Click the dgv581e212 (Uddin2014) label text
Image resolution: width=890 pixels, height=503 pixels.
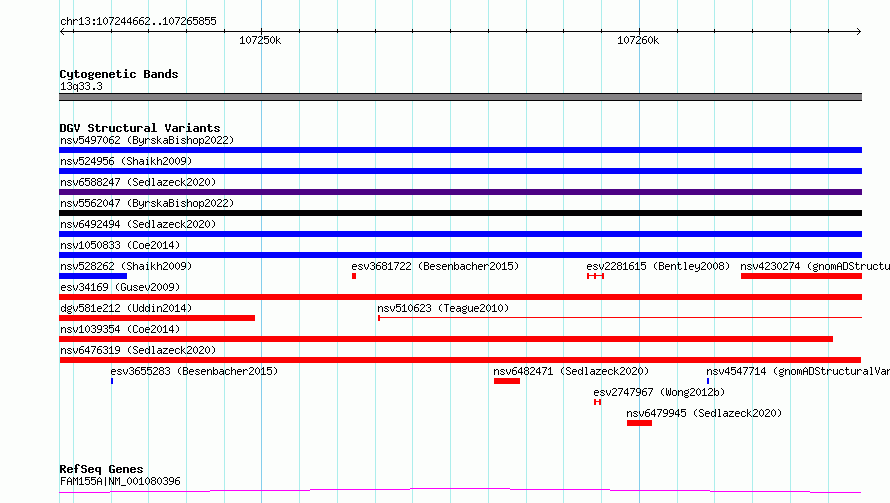[x=126, y=308]
